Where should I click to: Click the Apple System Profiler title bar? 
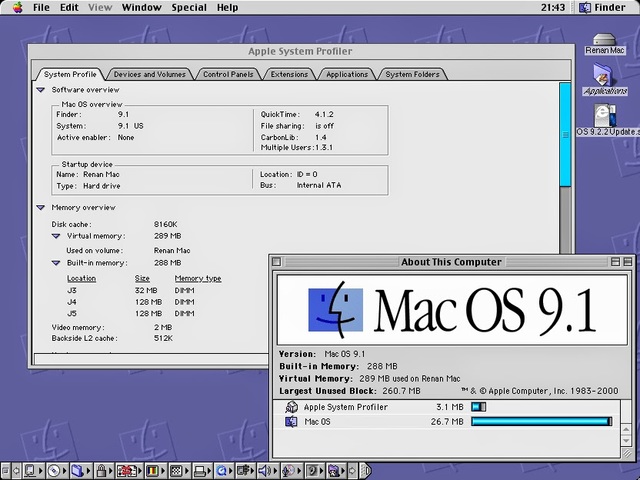click(300, 51)
